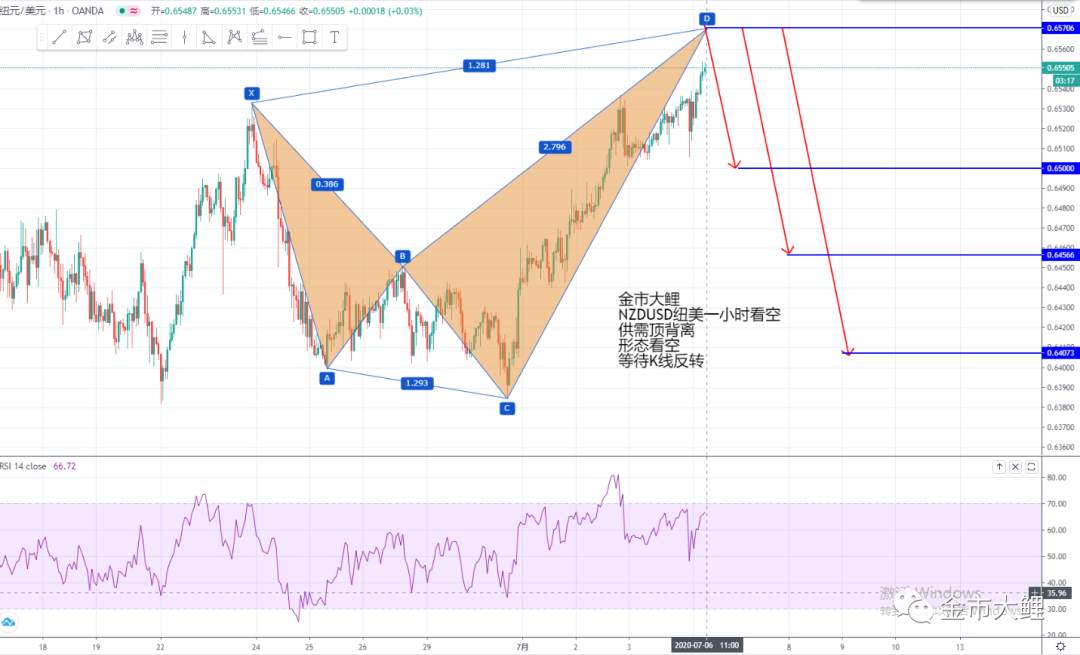
Task: Click the open price value 0.65487
Action: coord(180,11)
